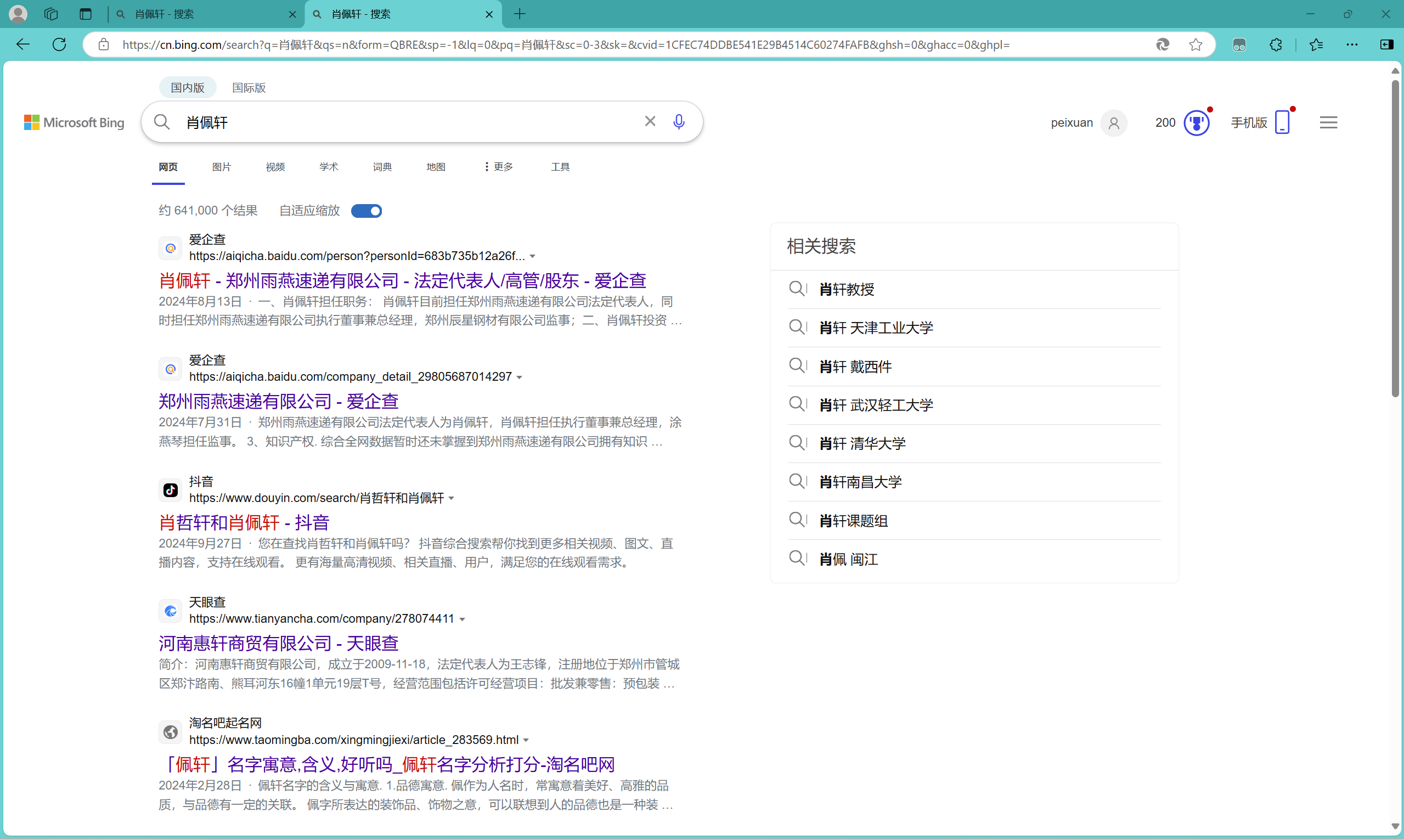The width and height of the screenshot is (1404, 840).
Task: Click the Tianyancha result favicon
Action: coord(170,611)
